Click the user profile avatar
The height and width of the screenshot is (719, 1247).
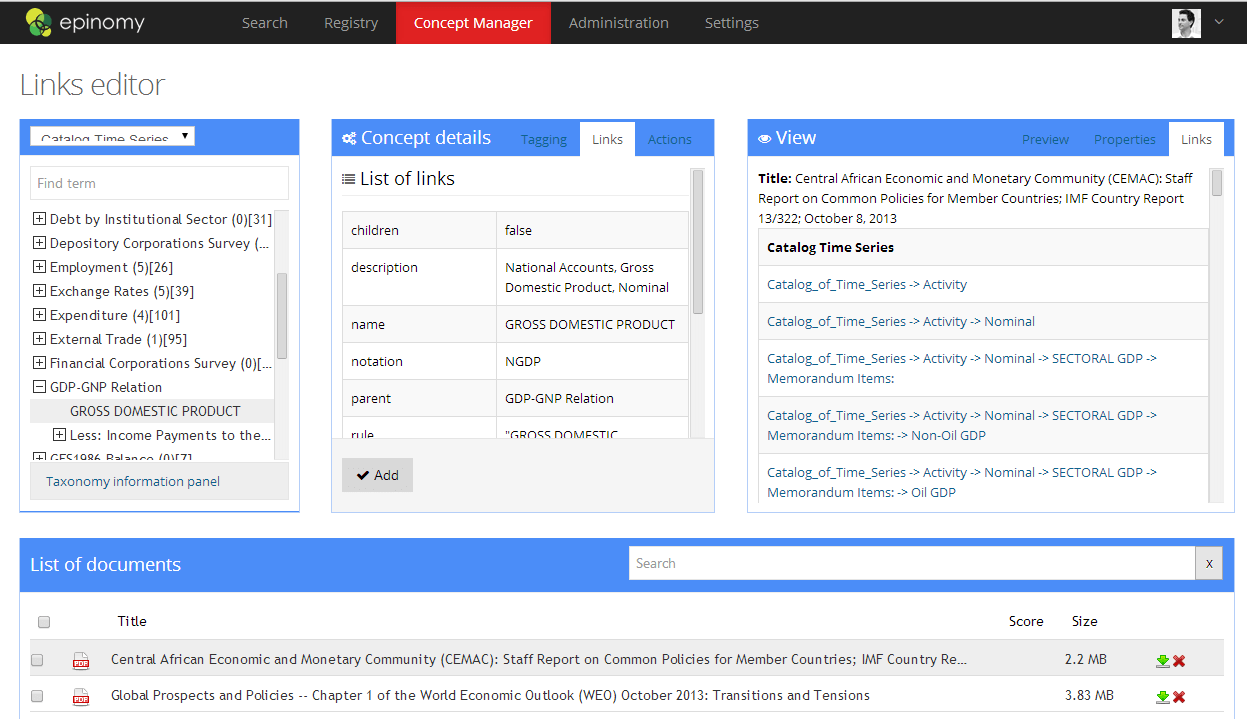(x=1186, y=22)
